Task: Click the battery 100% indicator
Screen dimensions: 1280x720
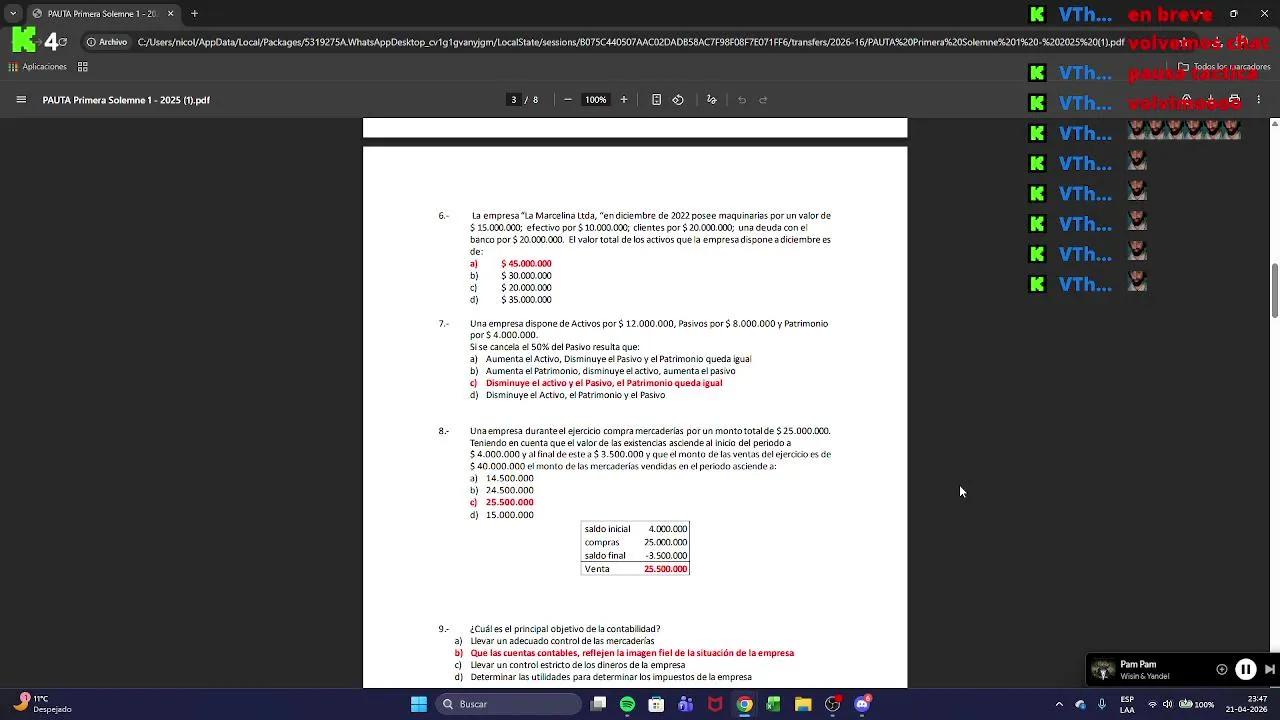Action: (x=1196, y=704)
